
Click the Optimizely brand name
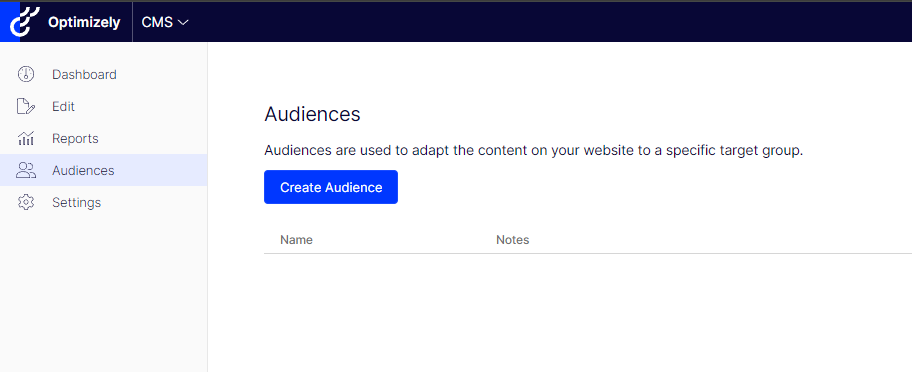[84, 23]
